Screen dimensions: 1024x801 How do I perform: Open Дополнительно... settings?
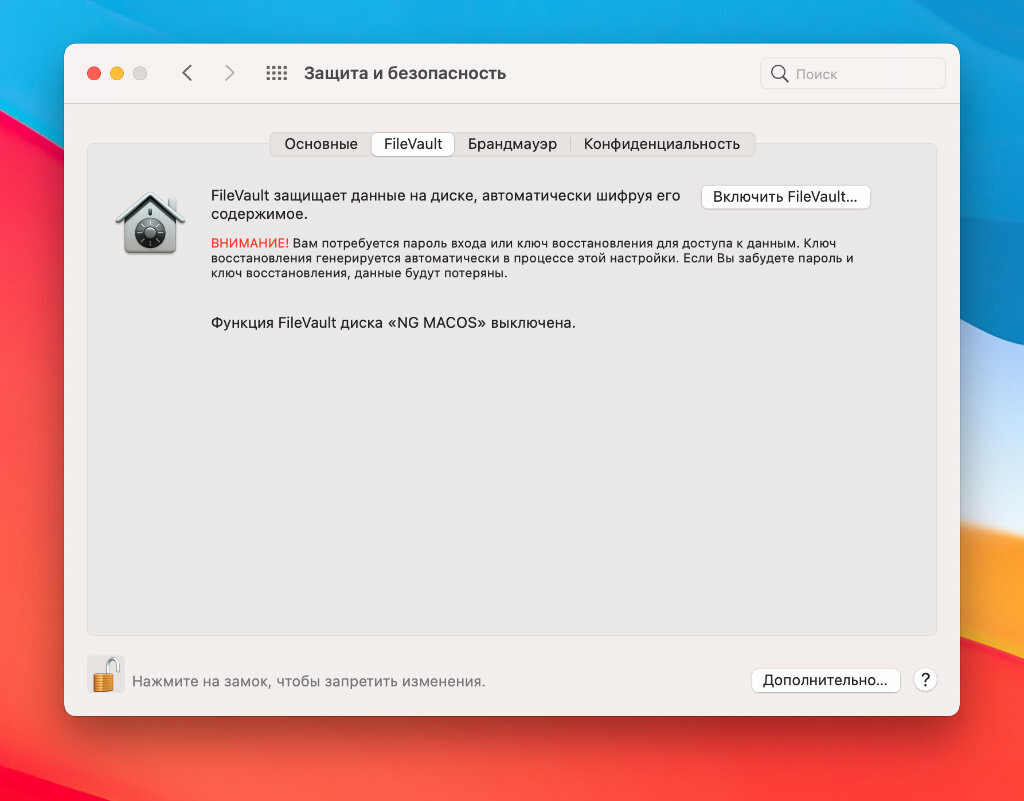(x=825, y=680)
